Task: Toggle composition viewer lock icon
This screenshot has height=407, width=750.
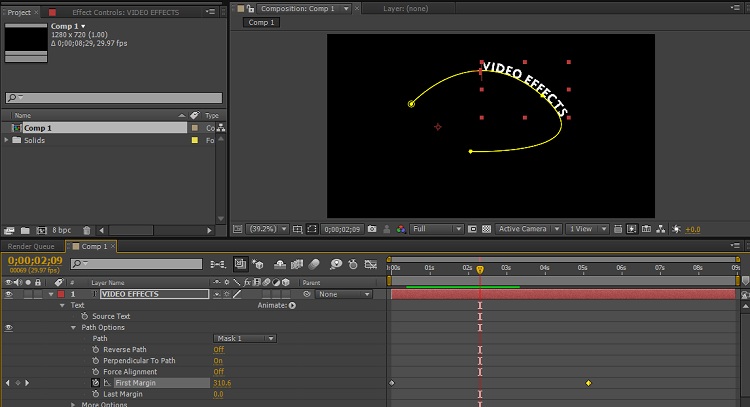Action: point(250,8)
